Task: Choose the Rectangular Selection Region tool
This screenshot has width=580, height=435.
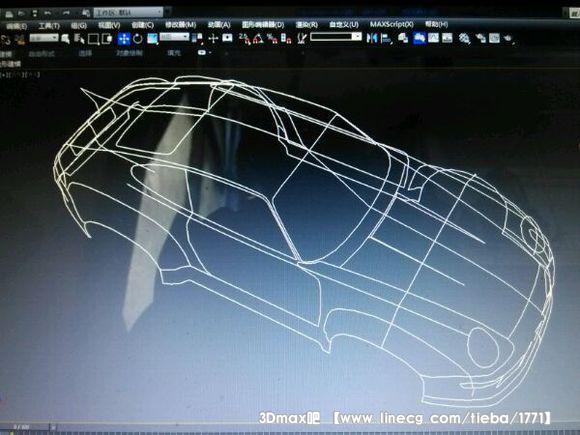Action: pyautogui.click(x=93, y=39)
